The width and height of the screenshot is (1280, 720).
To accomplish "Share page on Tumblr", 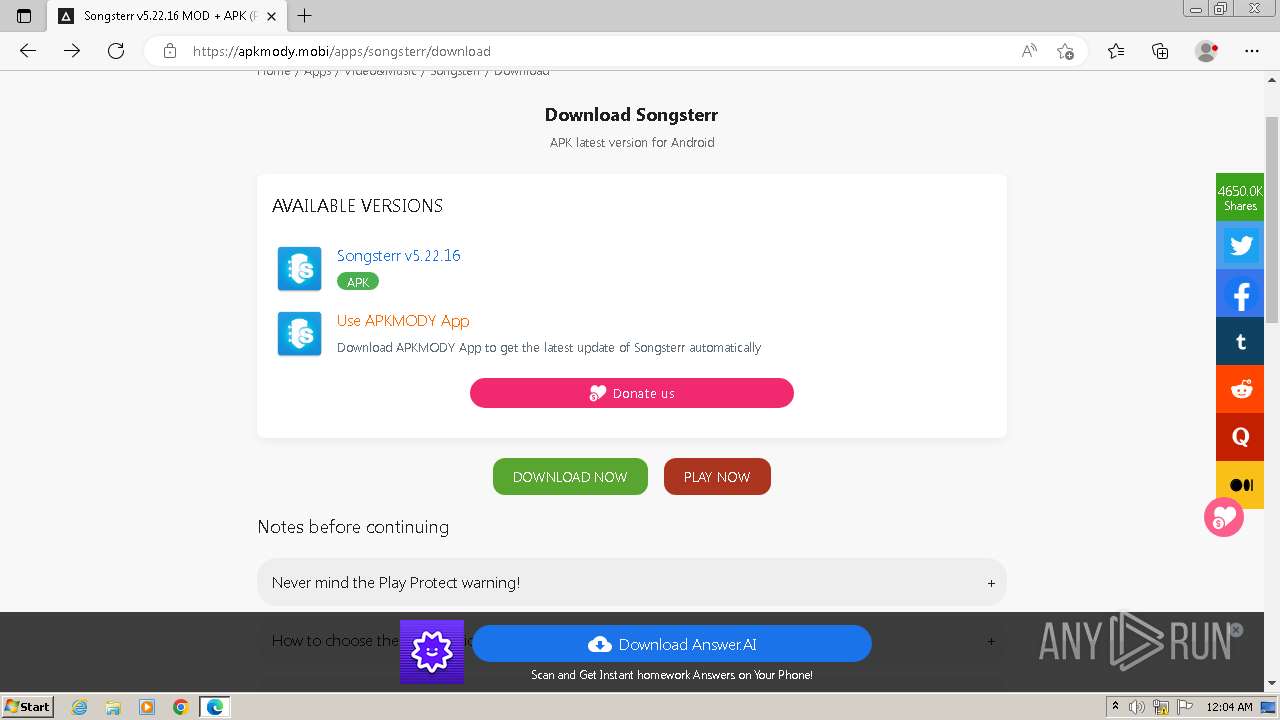I will point(1241,342).
